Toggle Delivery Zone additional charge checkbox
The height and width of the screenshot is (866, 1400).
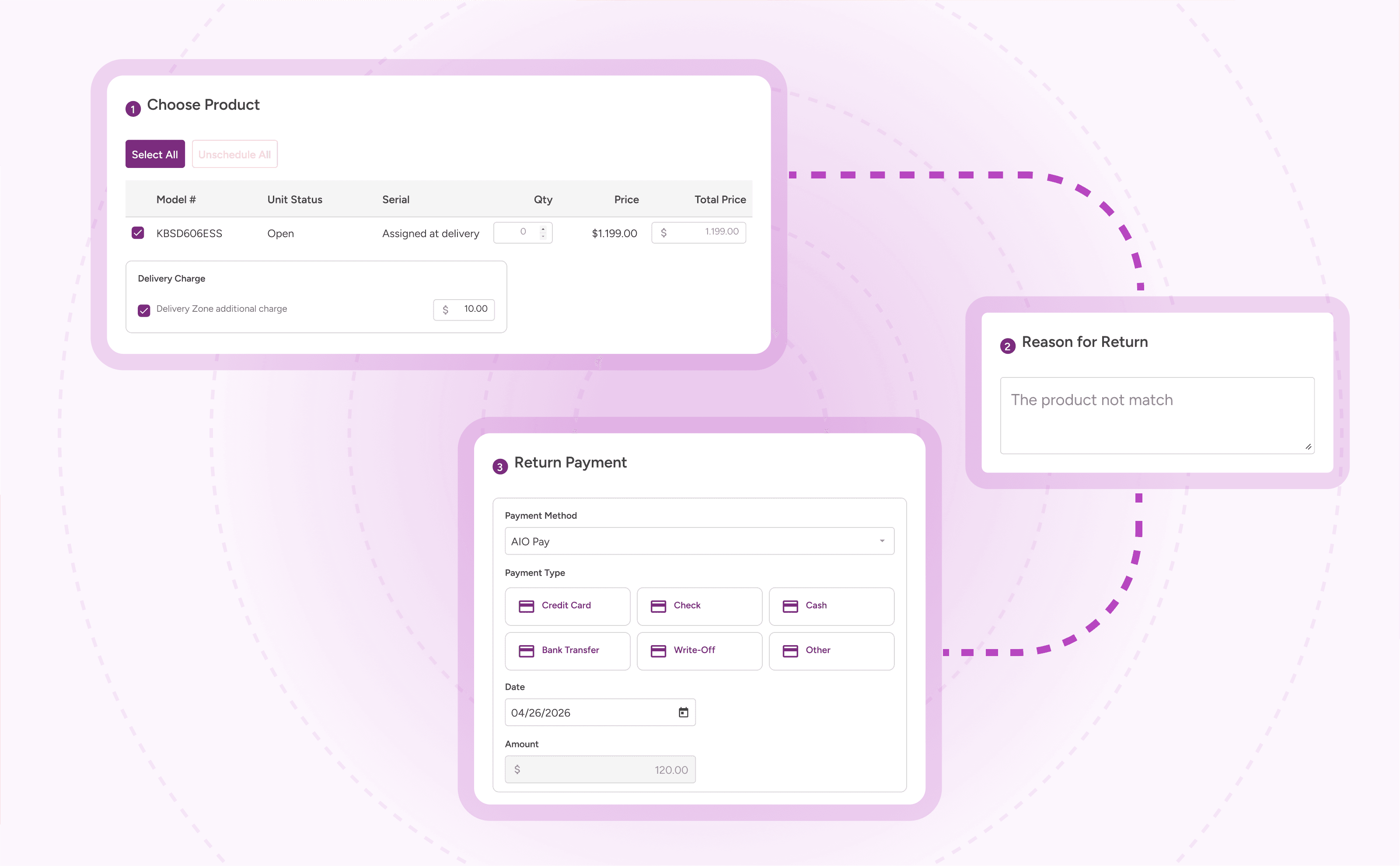[x=144, y=310]
